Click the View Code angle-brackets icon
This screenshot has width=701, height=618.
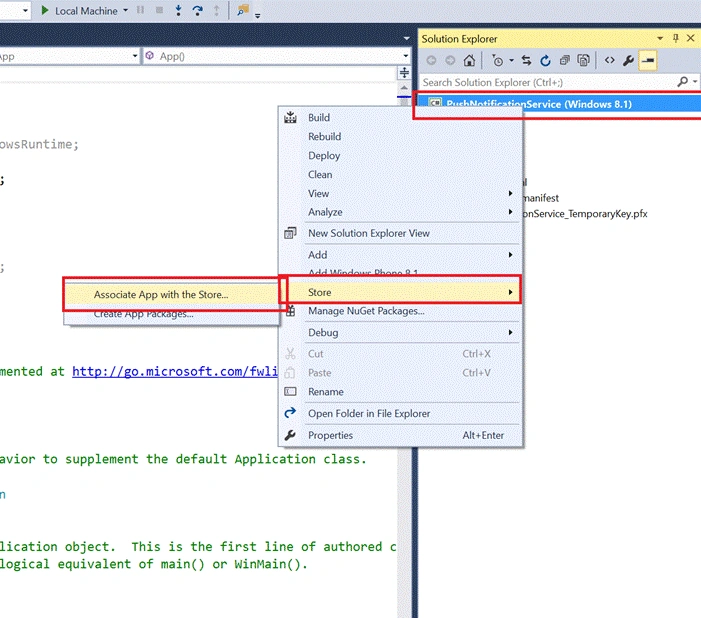[609, 60]
